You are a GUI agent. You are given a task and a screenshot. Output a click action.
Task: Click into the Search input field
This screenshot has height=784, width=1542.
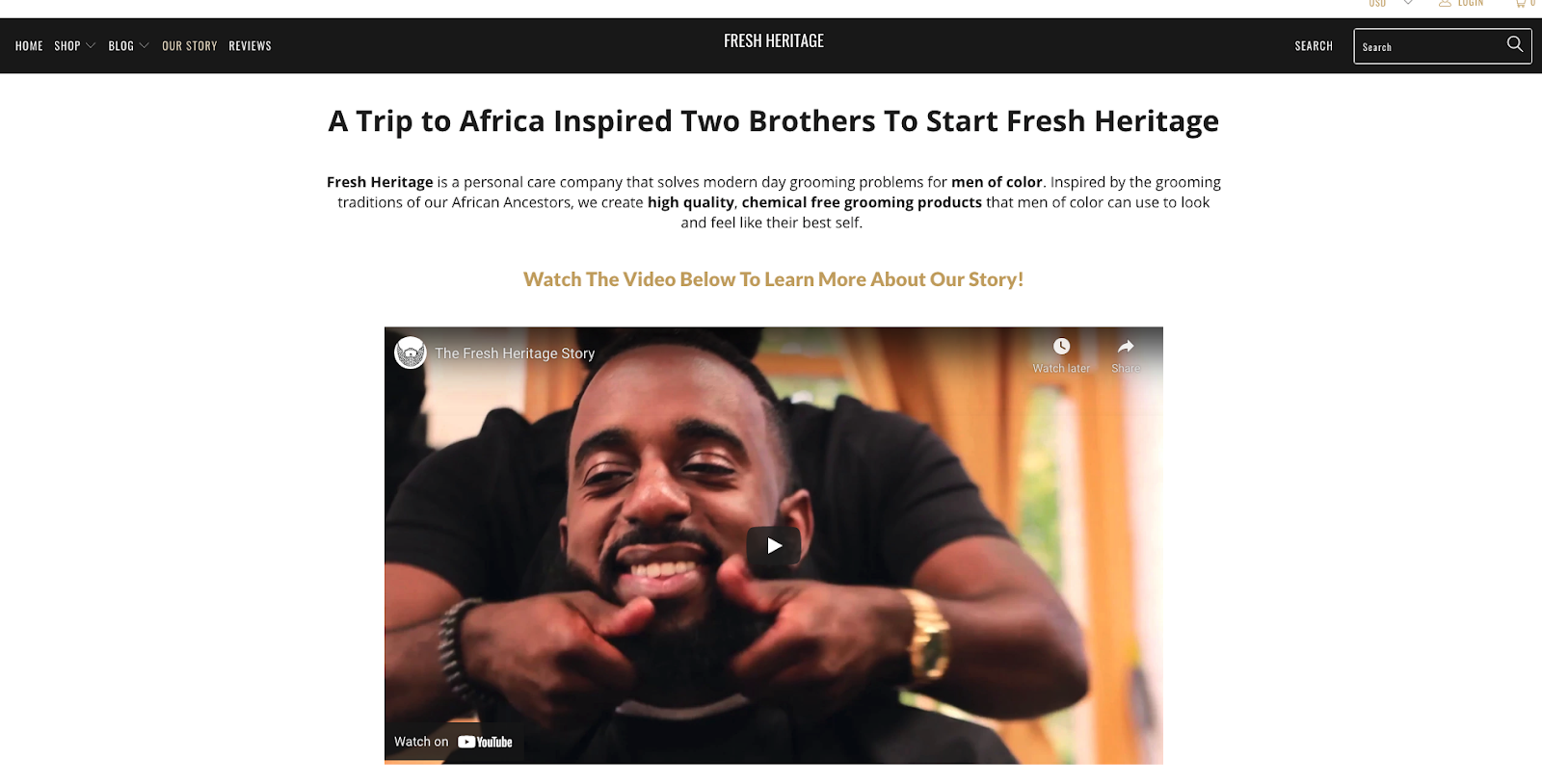(x=1429, y=46)
